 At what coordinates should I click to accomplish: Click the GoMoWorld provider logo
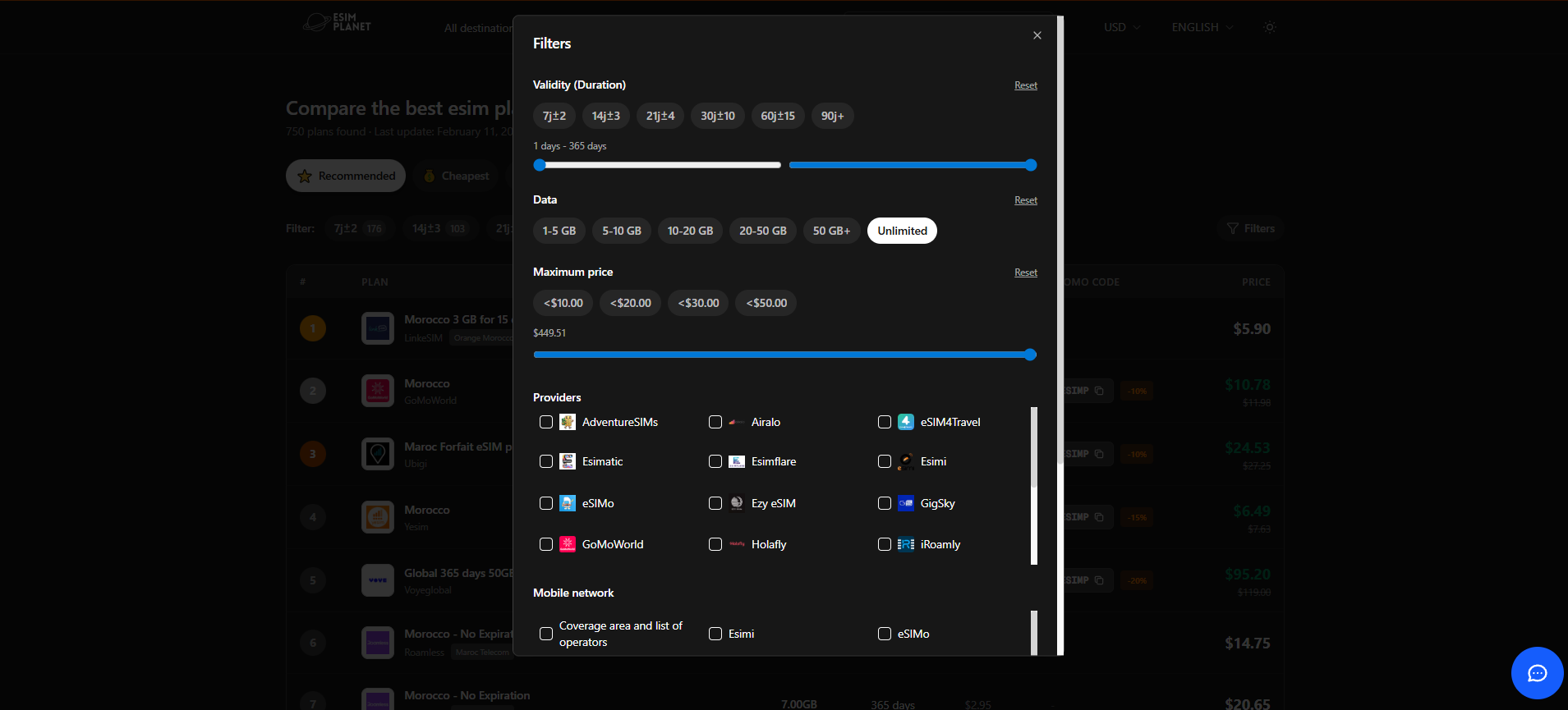click(x=568, y=544)
